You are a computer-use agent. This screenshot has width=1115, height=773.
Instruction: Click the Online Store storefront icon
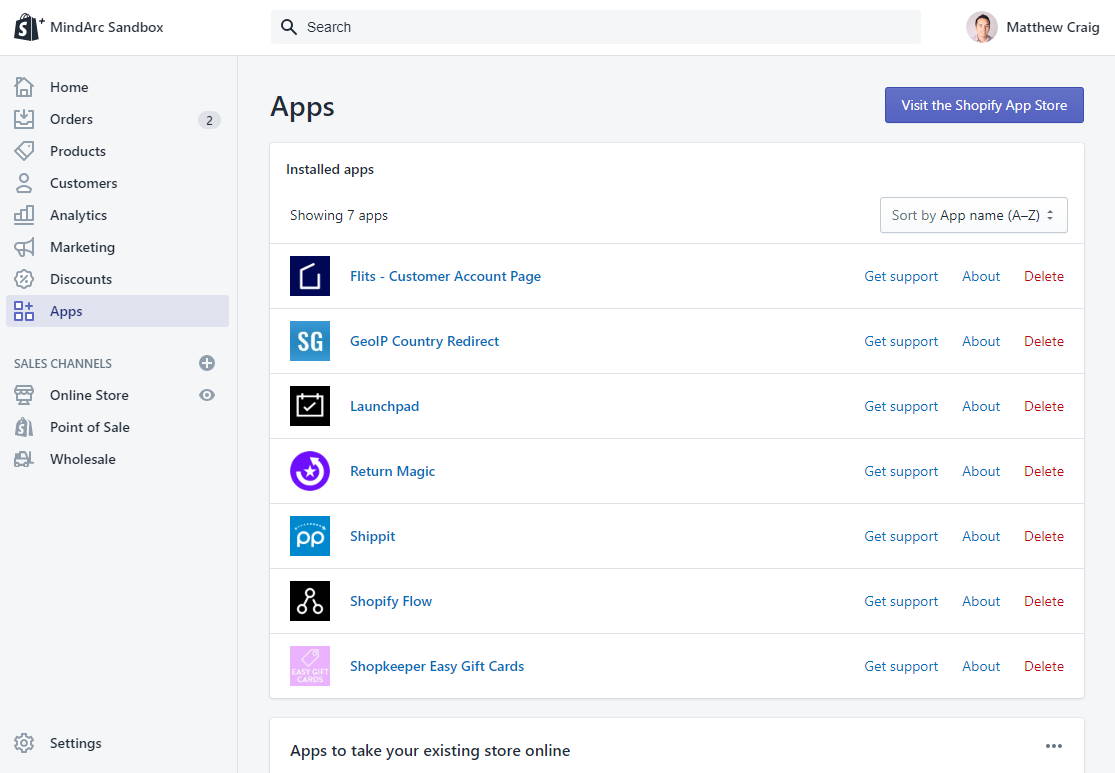24,395
